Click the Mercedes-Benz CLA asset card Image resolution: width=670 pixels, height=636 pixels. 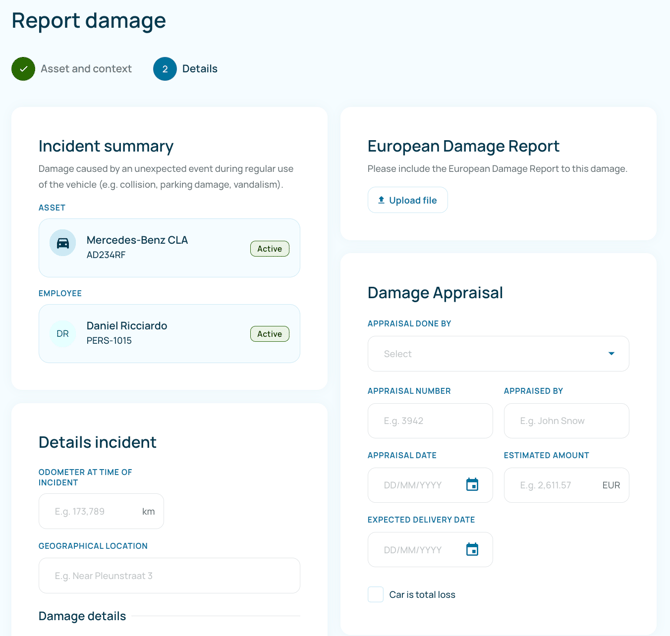(x=169, y=248)
